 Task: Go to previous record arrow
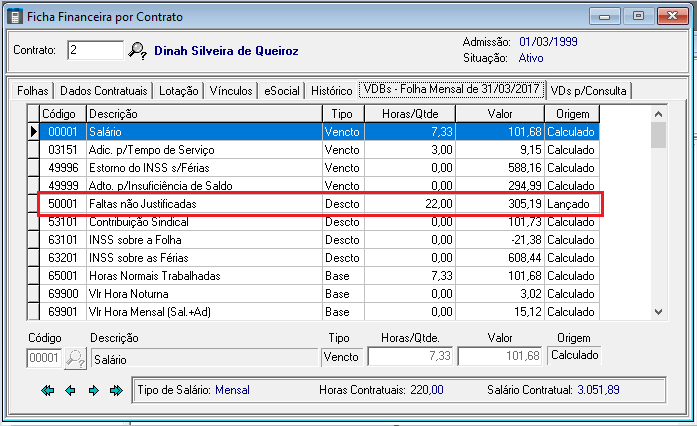(x=70, y=390)
